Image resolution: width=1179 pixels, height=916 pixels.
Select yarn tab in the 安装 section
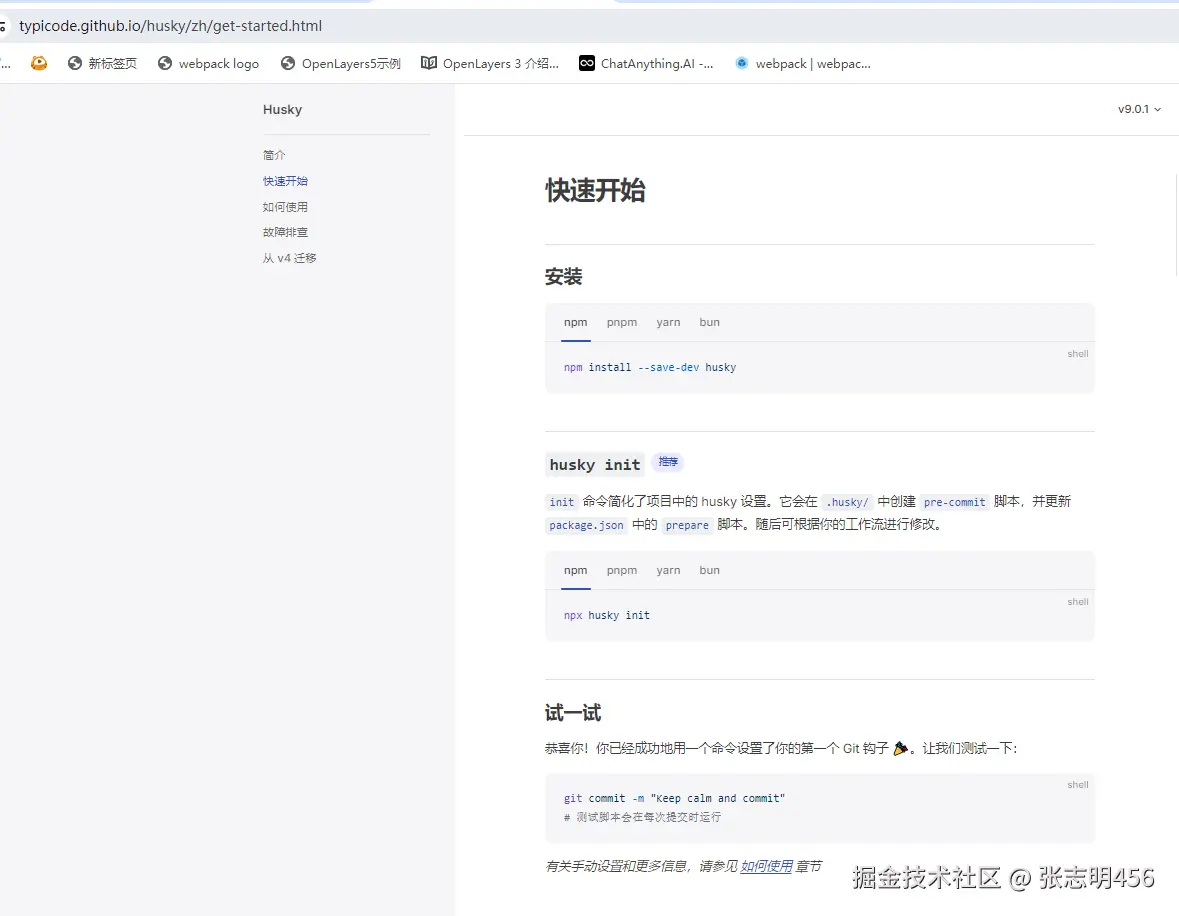(668, 322)
